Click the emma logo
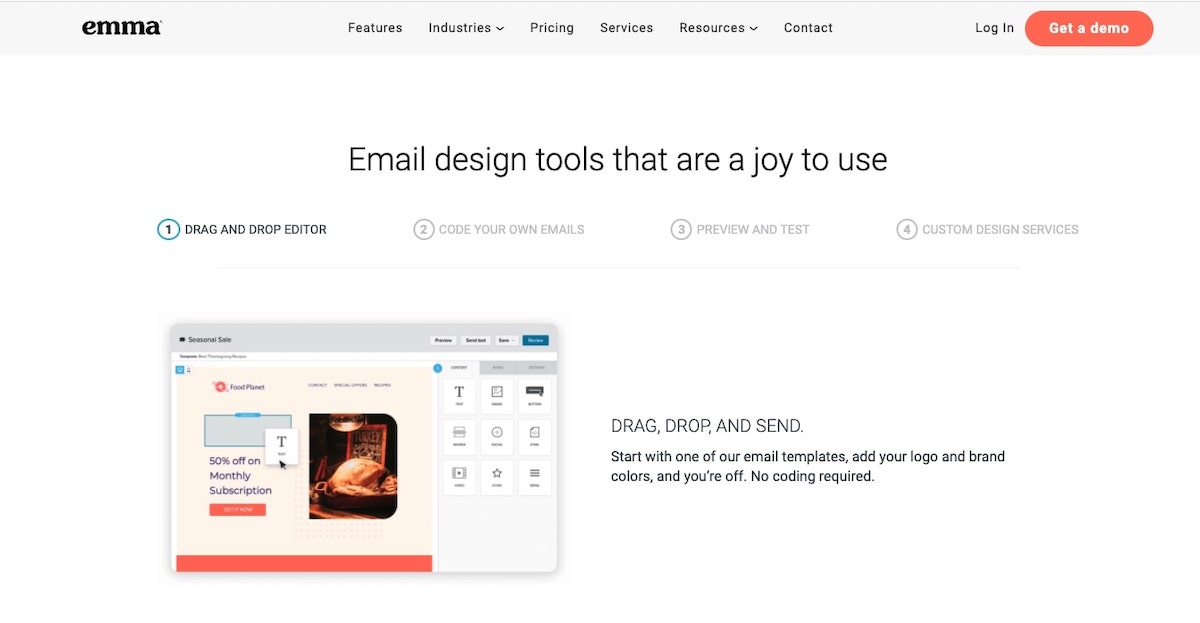 (x=121, y=28)
